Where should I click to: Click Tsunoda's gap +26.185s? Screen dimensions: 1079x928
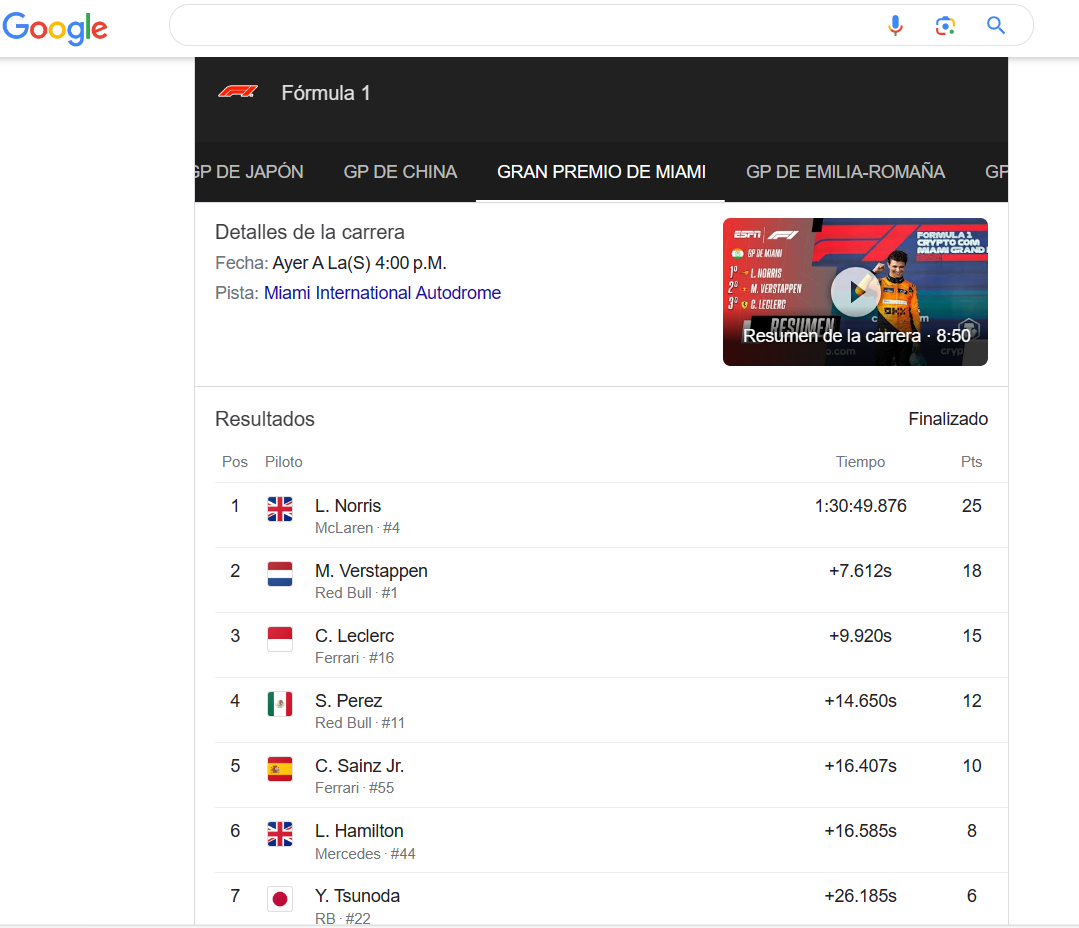[x=861, y=896]
